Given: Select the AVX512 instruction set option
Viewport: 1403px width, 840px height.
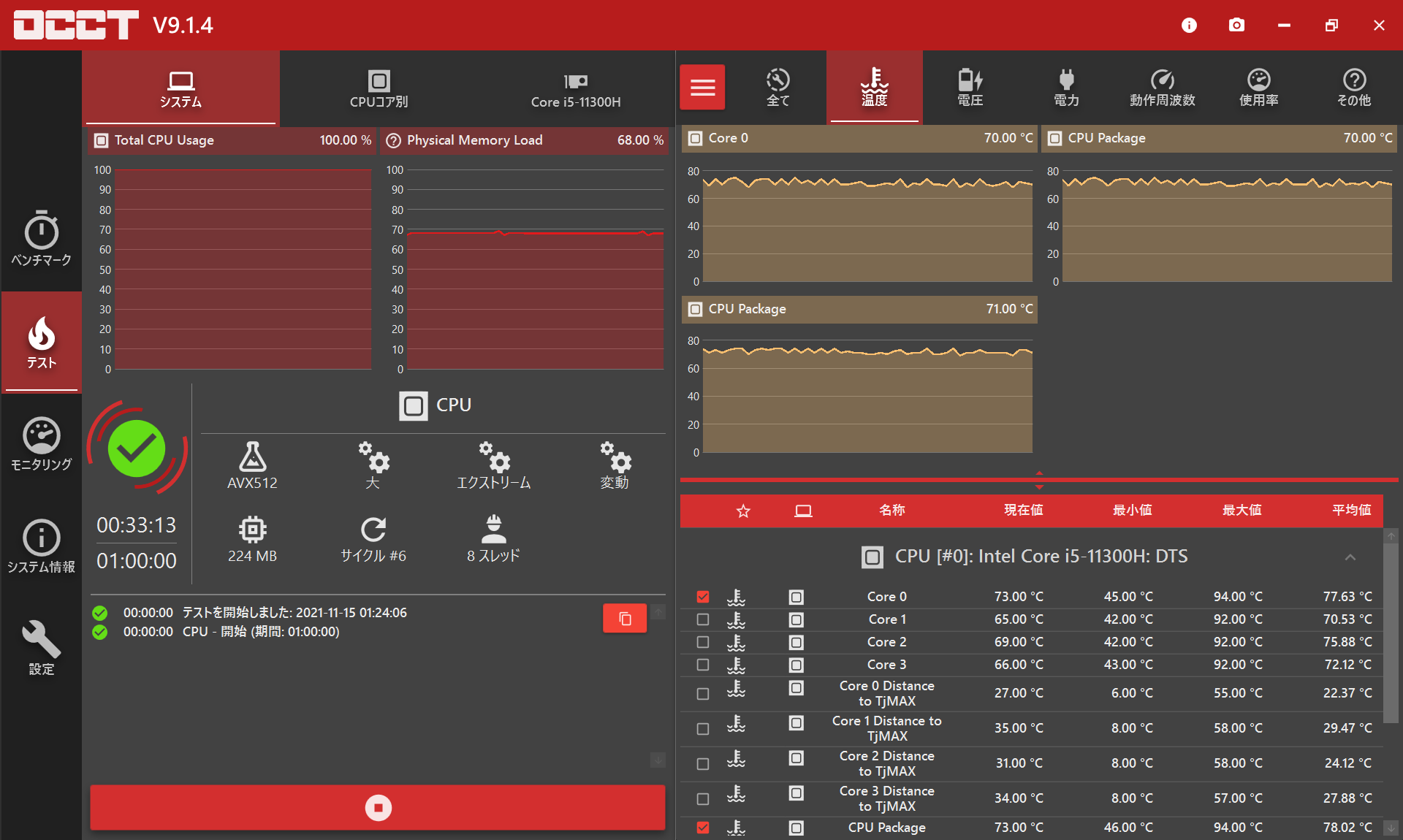Looking at the screenshot, I should 252,465.
